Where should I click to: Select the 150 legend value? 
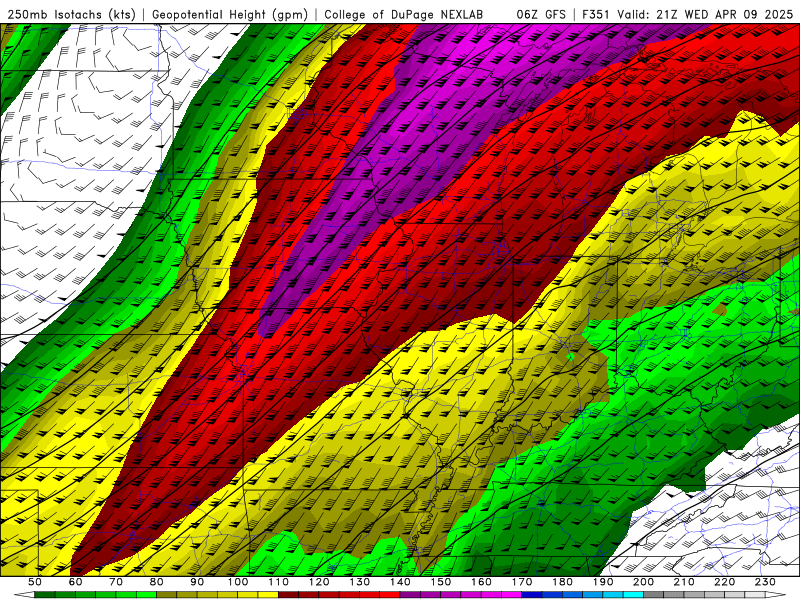pyautogui.click(x=441, y=582)
